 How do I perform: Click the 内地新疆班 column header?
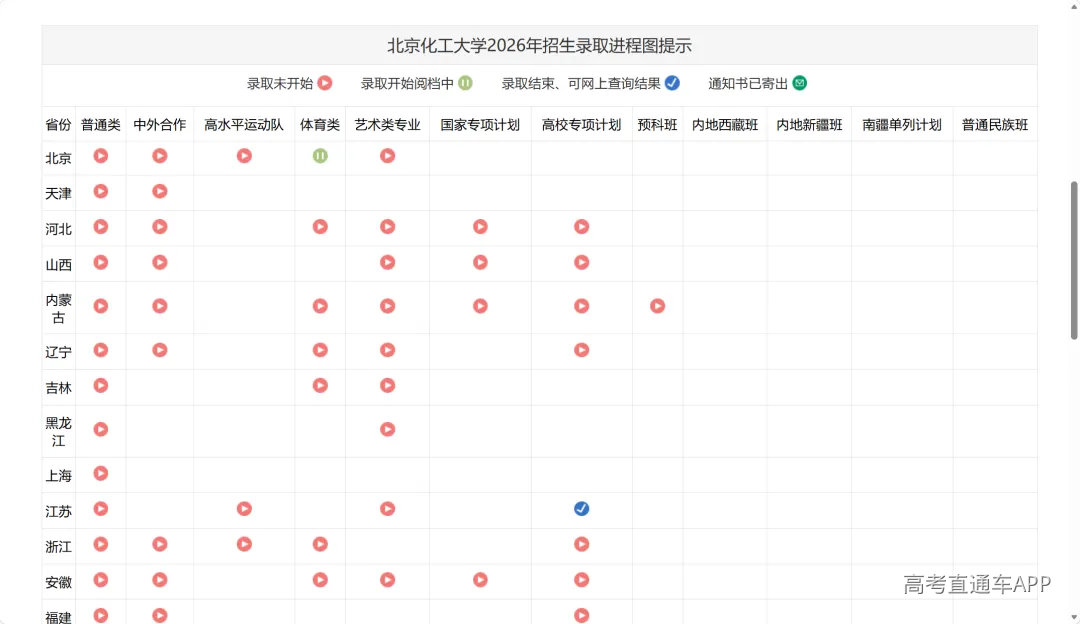point(809,125)
